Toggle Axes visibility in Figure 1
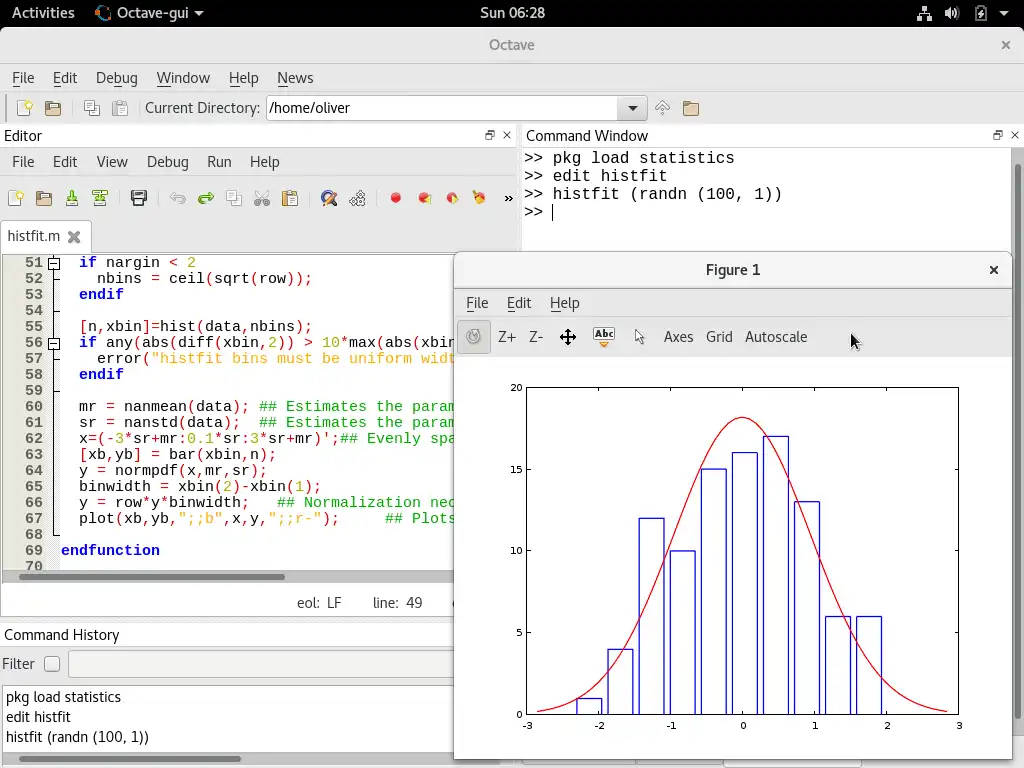The width and height of the screenshot is (1024, 768). [x=678, y=337]
